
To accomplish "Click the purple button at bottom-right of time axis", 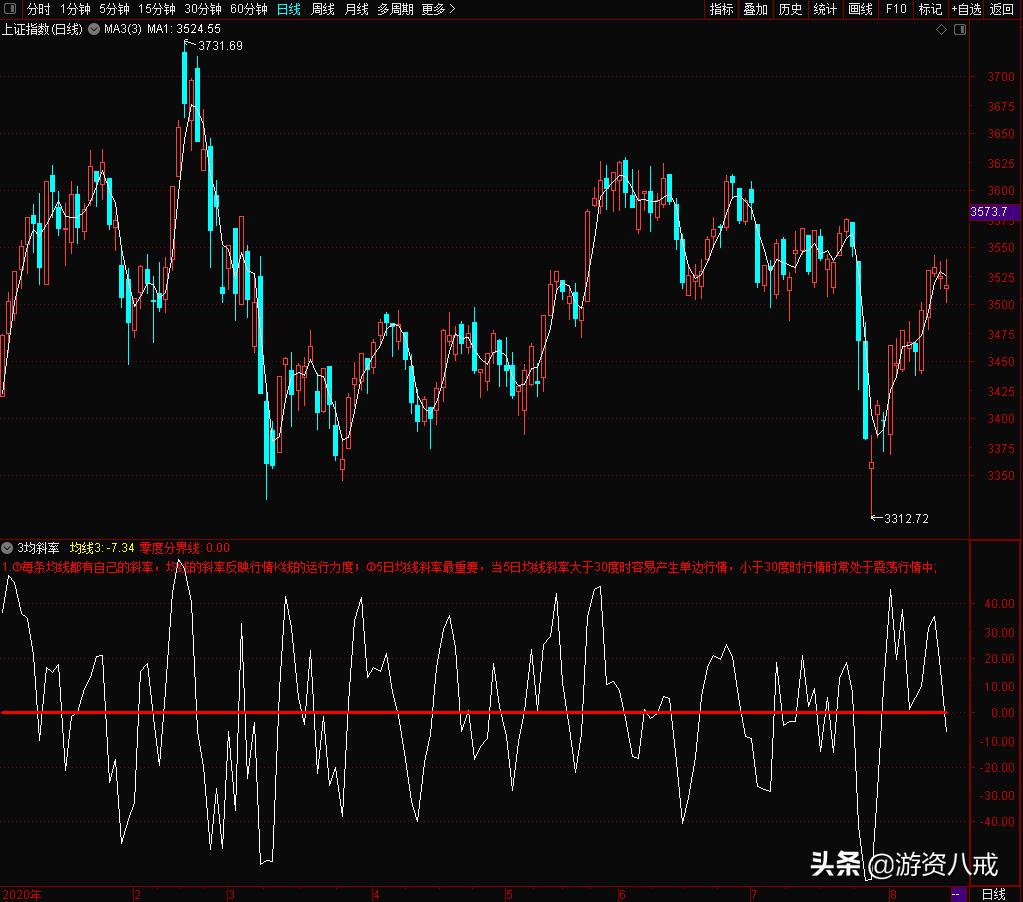I will [x=958, y=894].
